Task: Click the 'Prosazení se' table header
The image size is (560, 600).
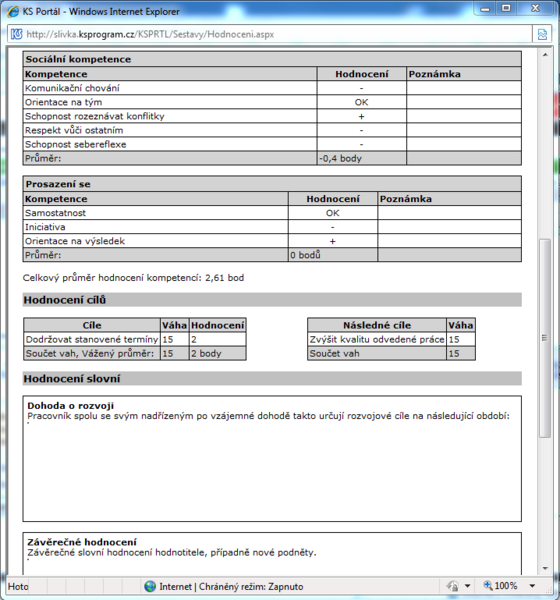Action: point(272,184)
